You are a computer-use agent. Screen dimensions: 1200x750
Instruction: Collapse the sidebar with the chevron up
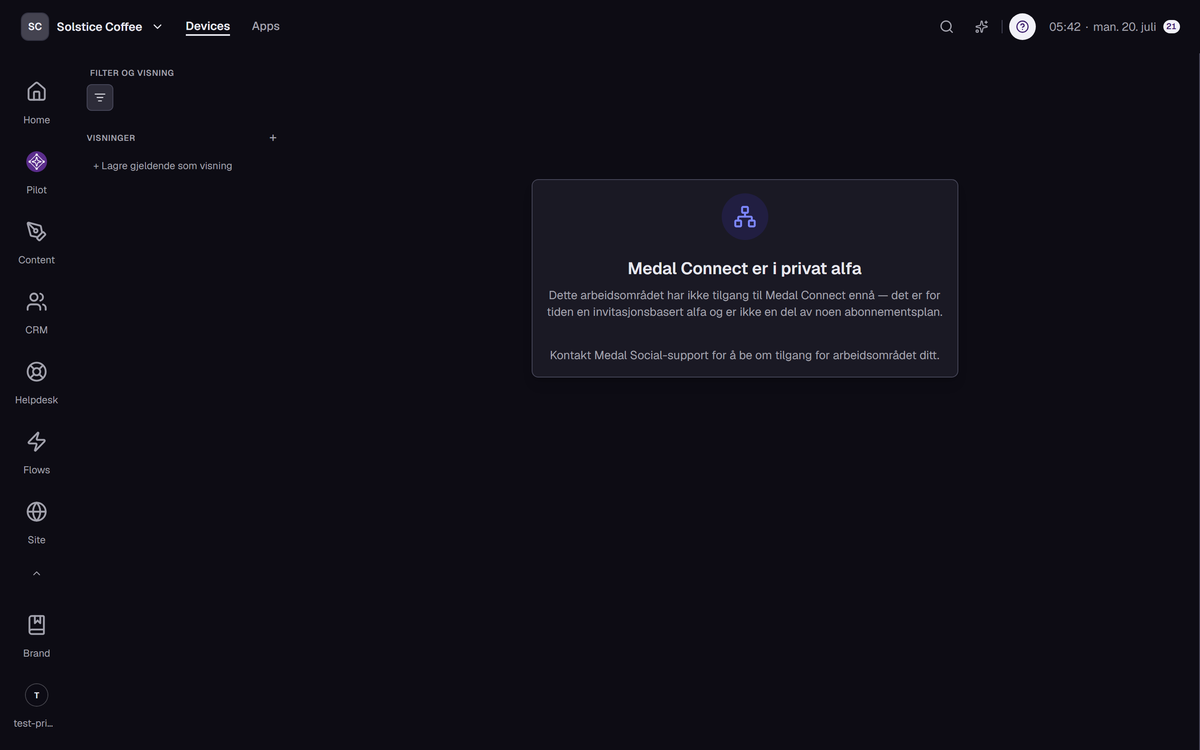tap(36, 574)
